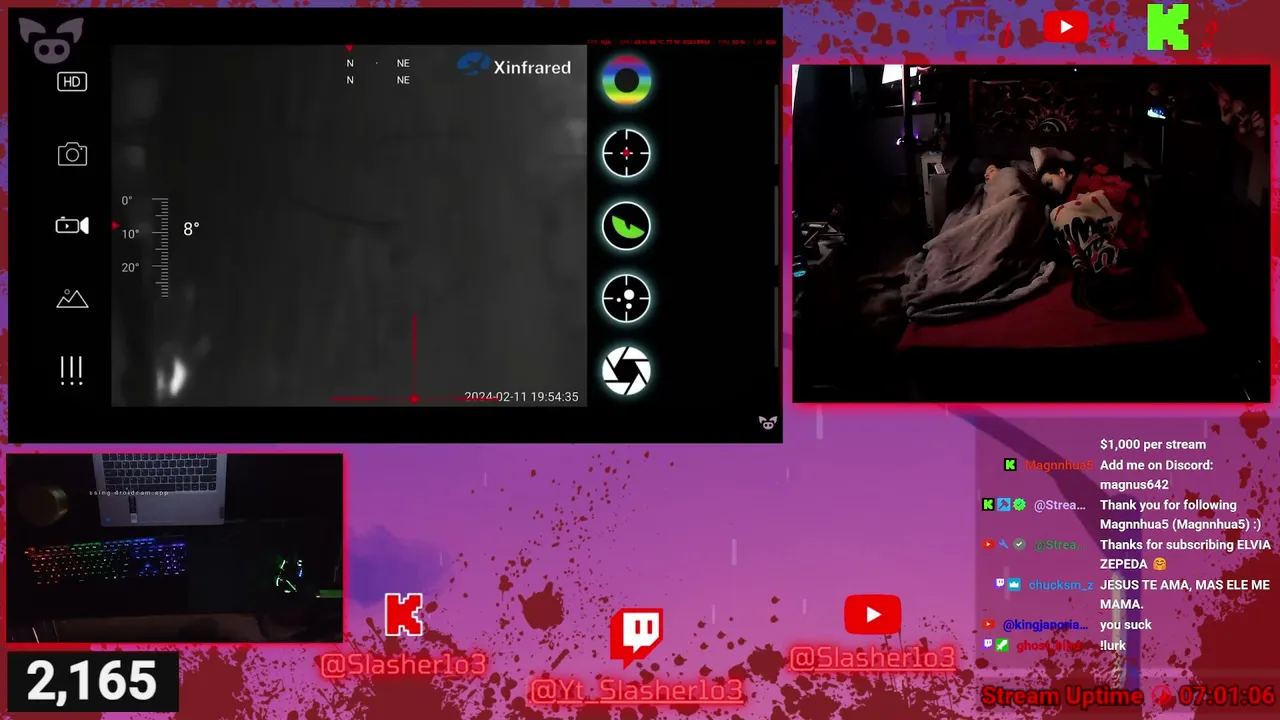Select the red-dot crosshair reticle icon
Viewport: 1280px width, 720px height.
(626, 153)
